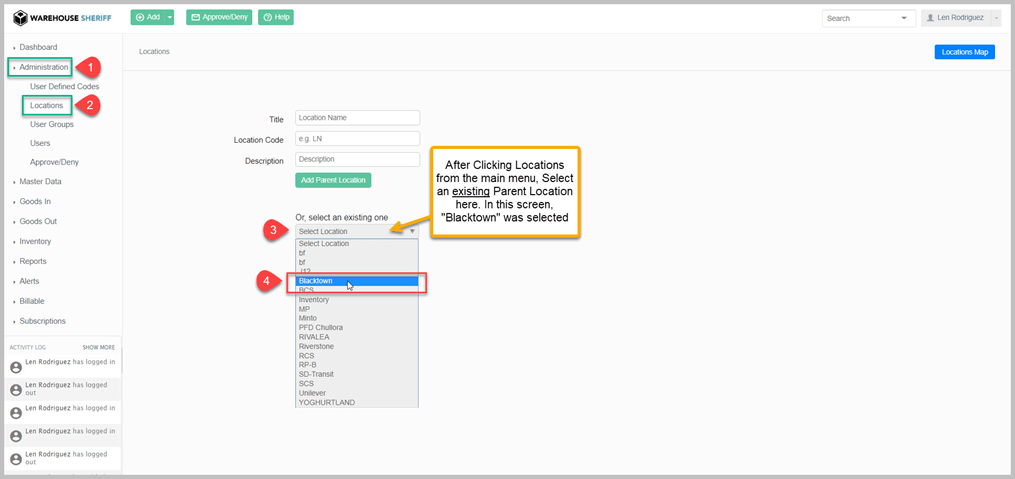Click Show More in the activity log
The width and height of the screenshot is (1015, 479).
98,347
